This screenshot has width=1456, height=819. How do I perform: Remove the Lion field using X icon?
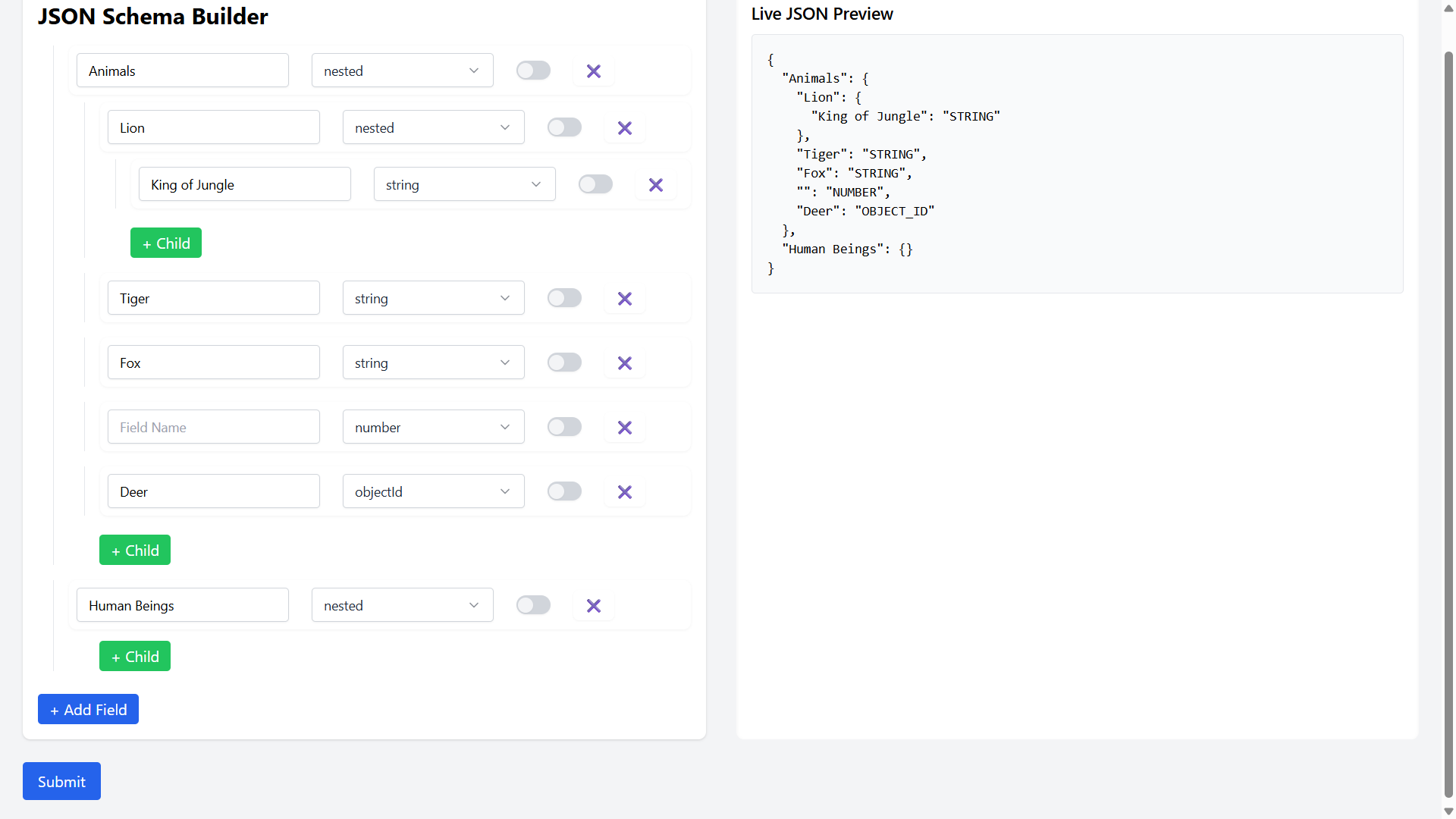(625, 128)
